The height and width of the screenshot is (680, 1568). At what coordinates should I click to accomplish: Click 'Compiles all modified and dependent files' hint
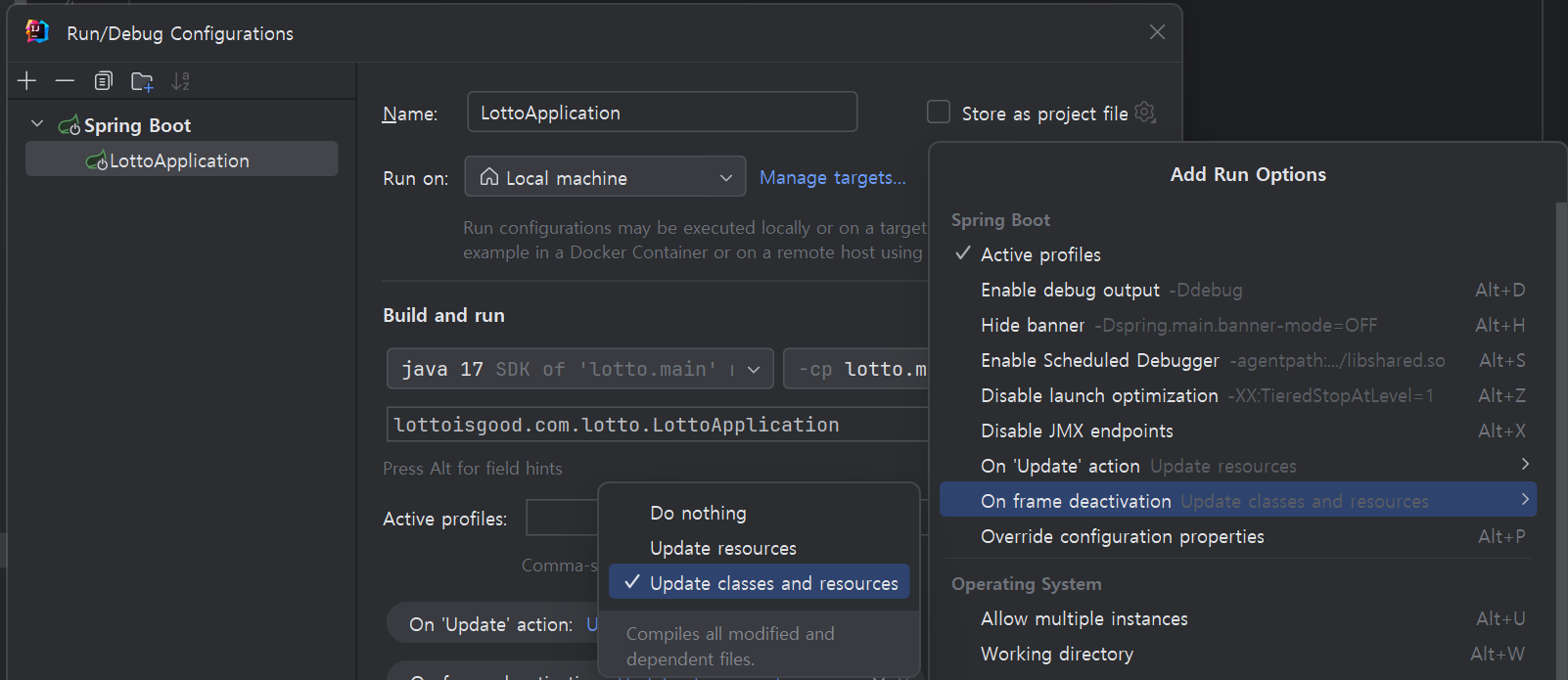[730, 646]
